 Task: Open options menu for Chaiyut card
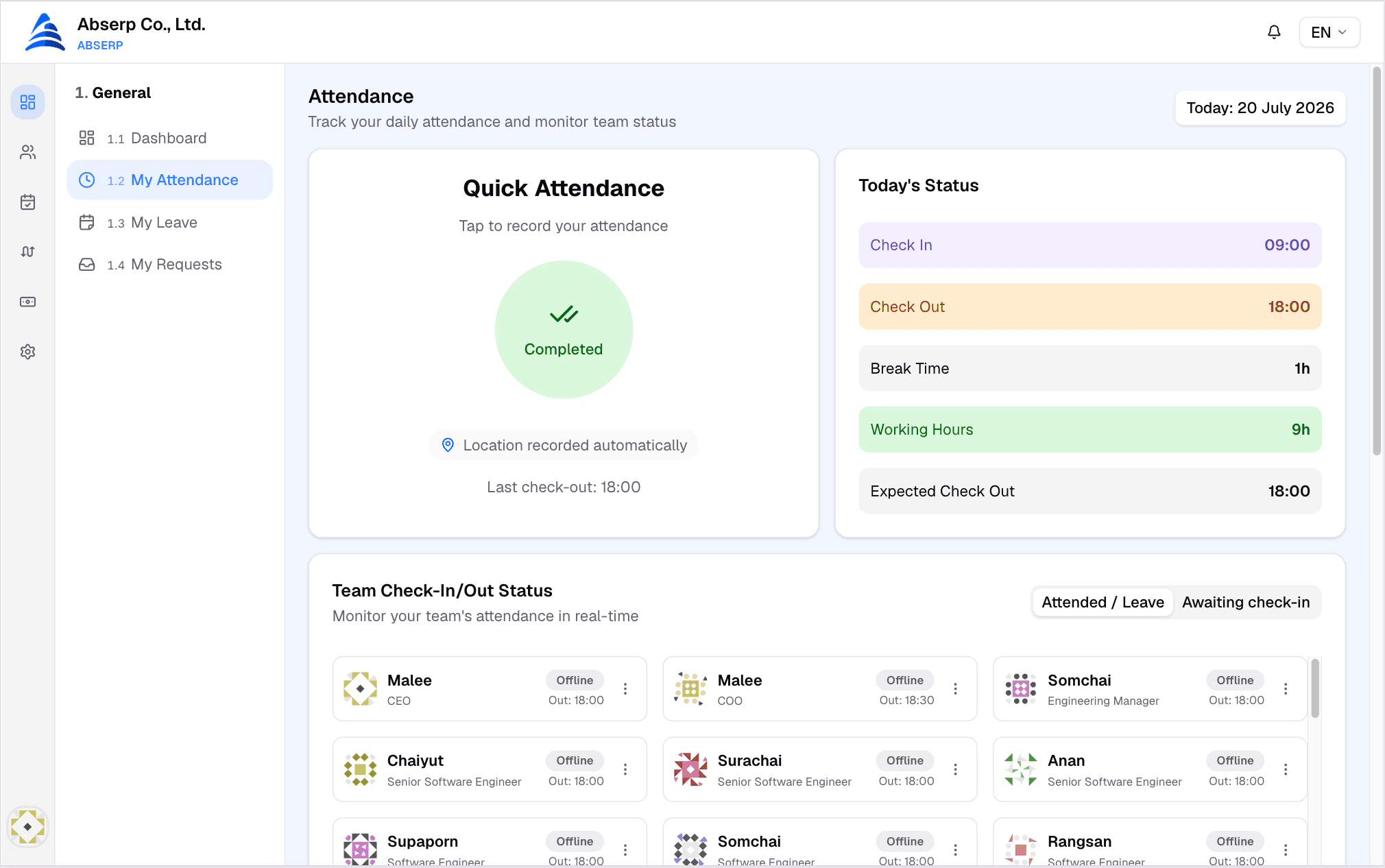pyautogui.click(x=625, y=769)
